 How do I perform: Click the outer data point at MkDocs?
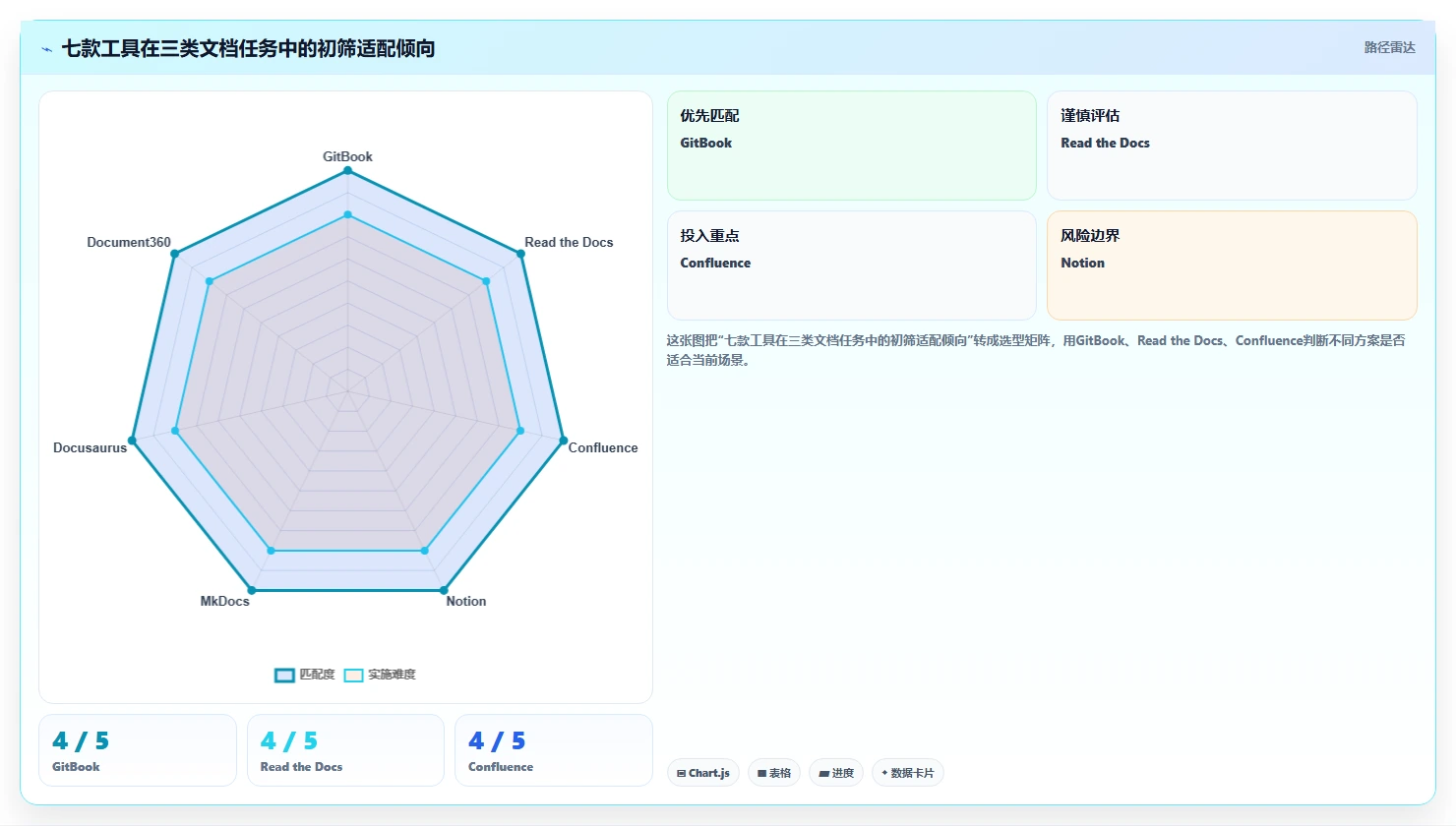click(252, 590)
